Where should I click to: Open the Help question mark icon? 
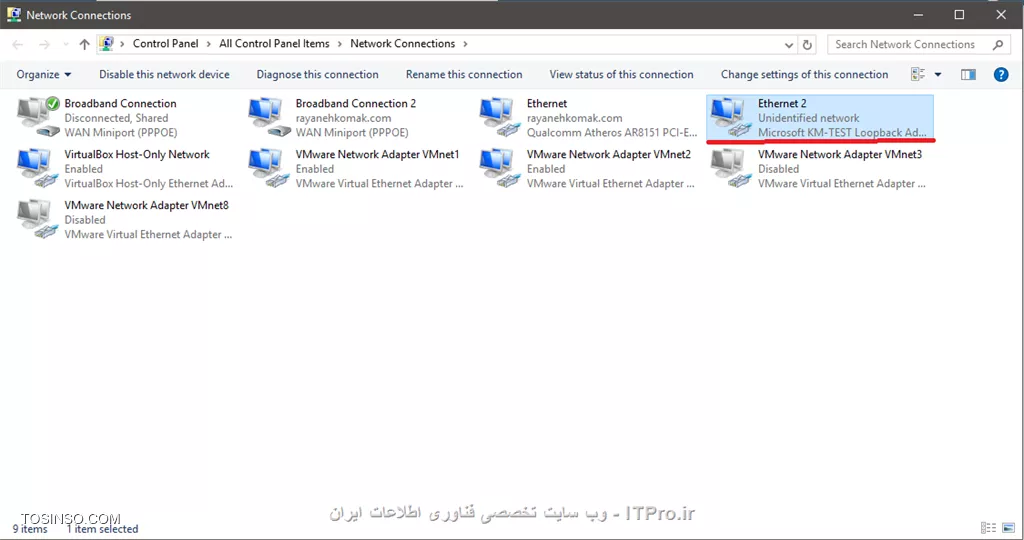pos(1000,74)
